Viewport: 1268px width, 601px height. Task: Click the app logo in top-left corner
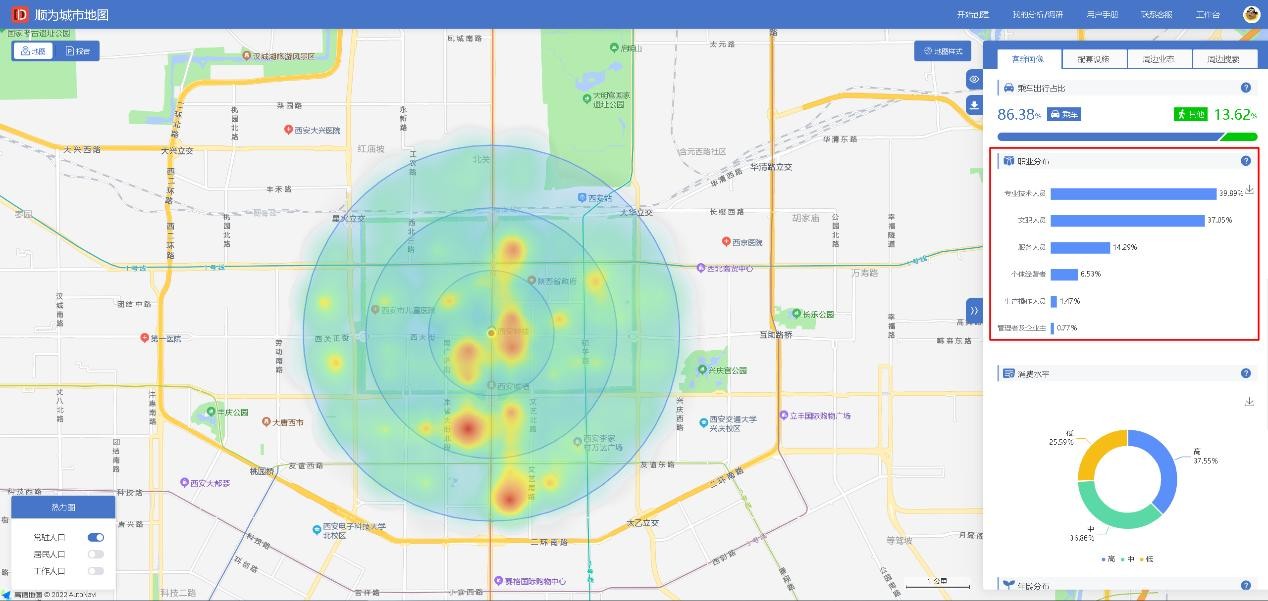pyautogui.click(x=20, y=14)
